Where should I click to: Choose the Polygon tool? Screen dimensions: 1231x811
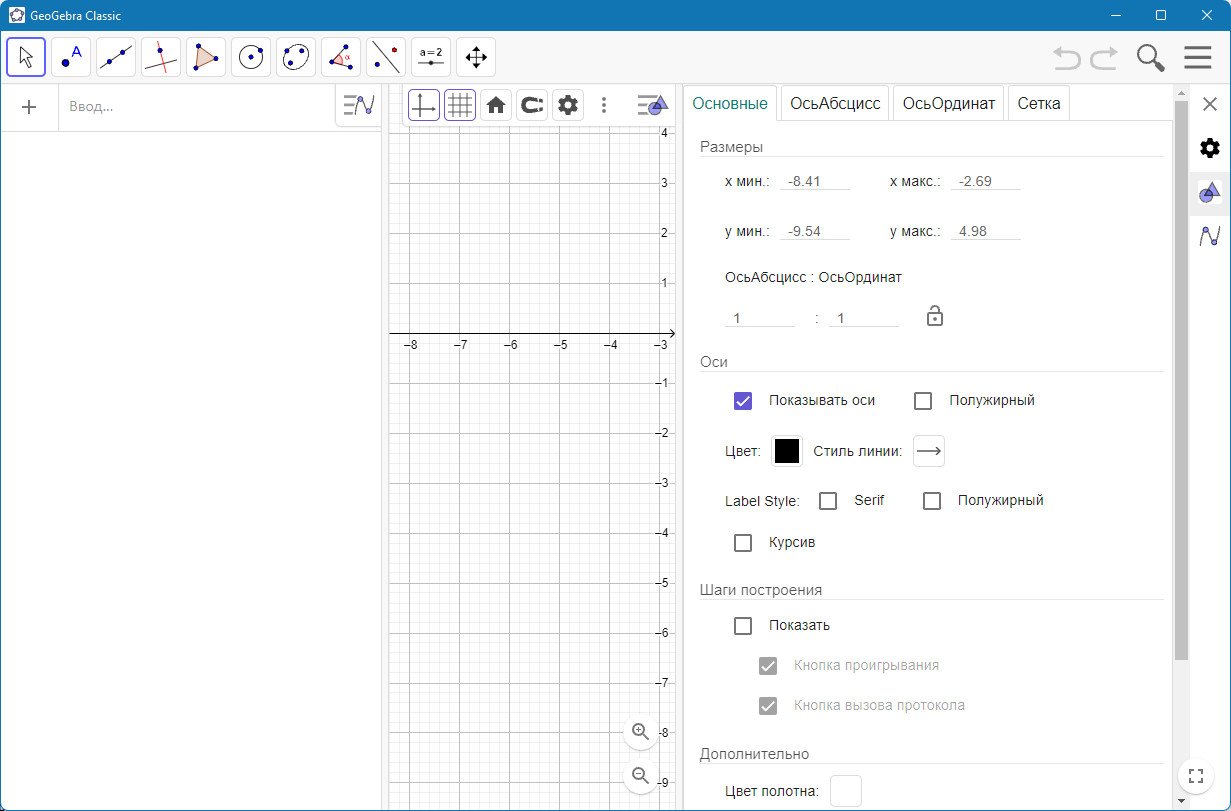point(206,58)
